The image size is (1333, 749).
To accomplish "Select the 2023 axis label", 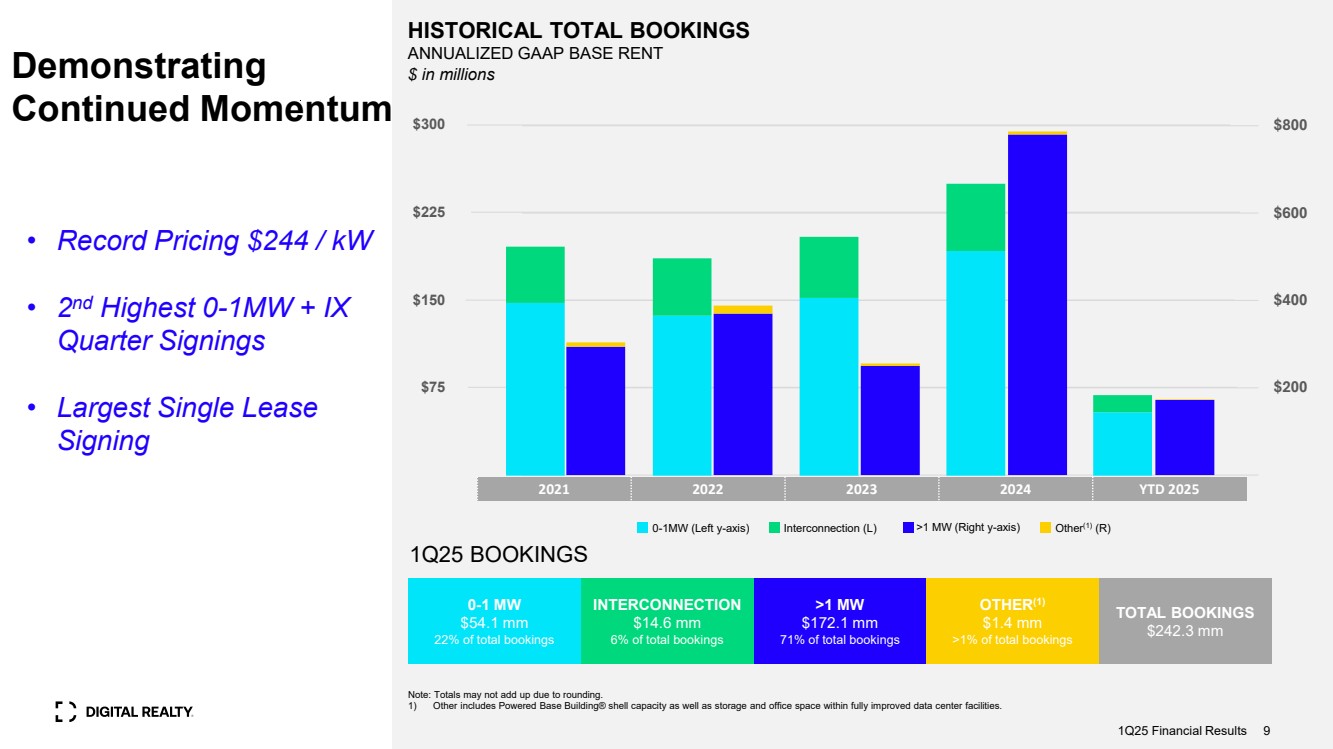I will click(861, 489).
